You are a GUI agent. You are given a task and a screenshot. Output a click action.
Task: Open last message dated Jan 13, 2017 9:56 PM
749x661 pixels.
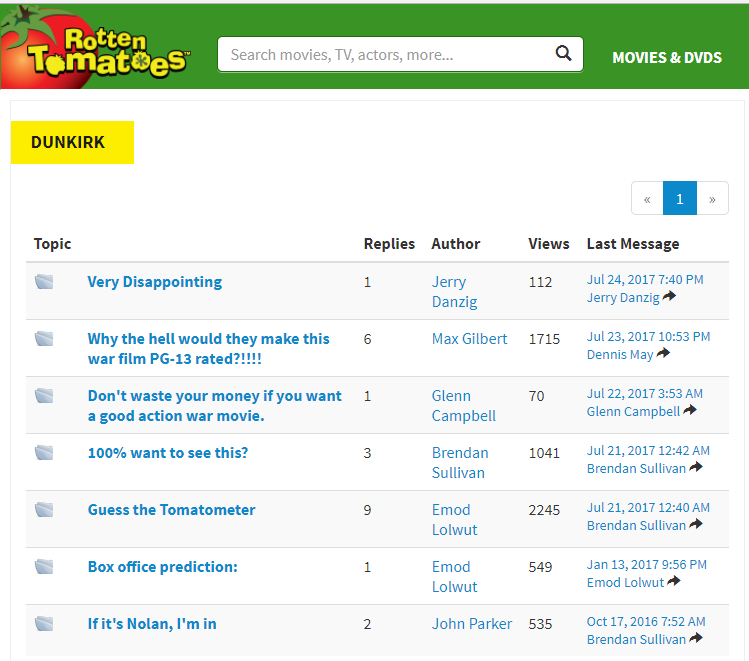pyautogui.click(x=646, y=565)
